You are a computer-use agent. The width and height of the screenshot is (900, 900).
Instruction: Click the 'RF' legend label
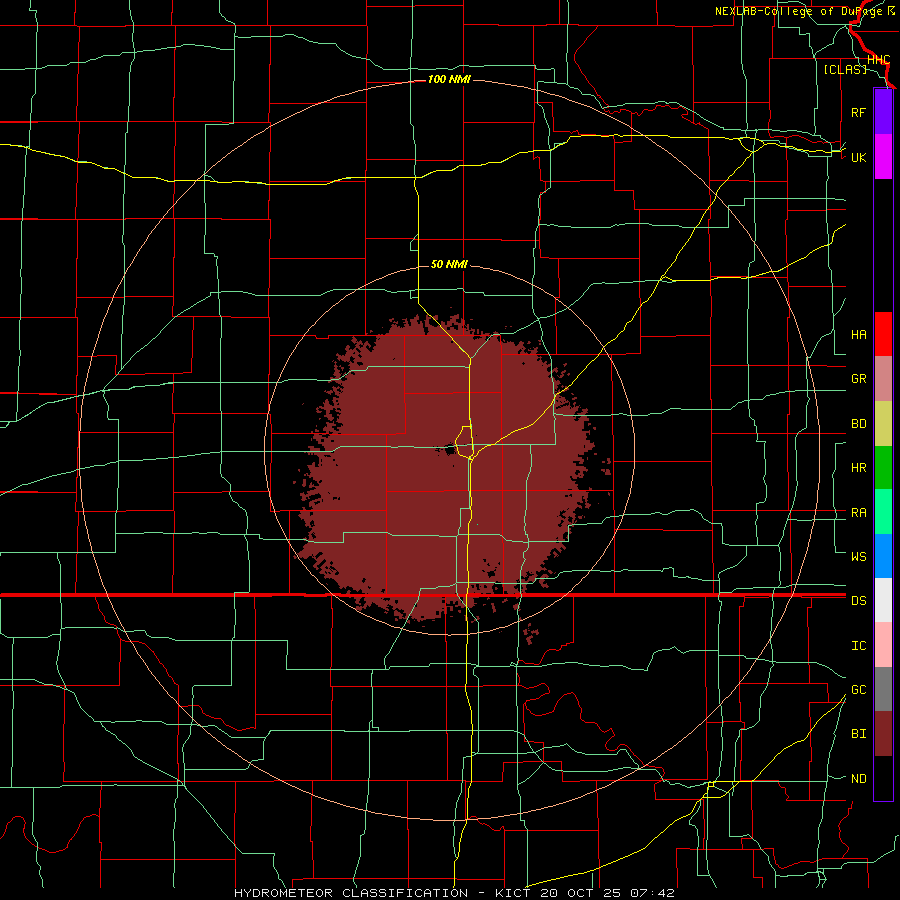click(x=858, y=112)
